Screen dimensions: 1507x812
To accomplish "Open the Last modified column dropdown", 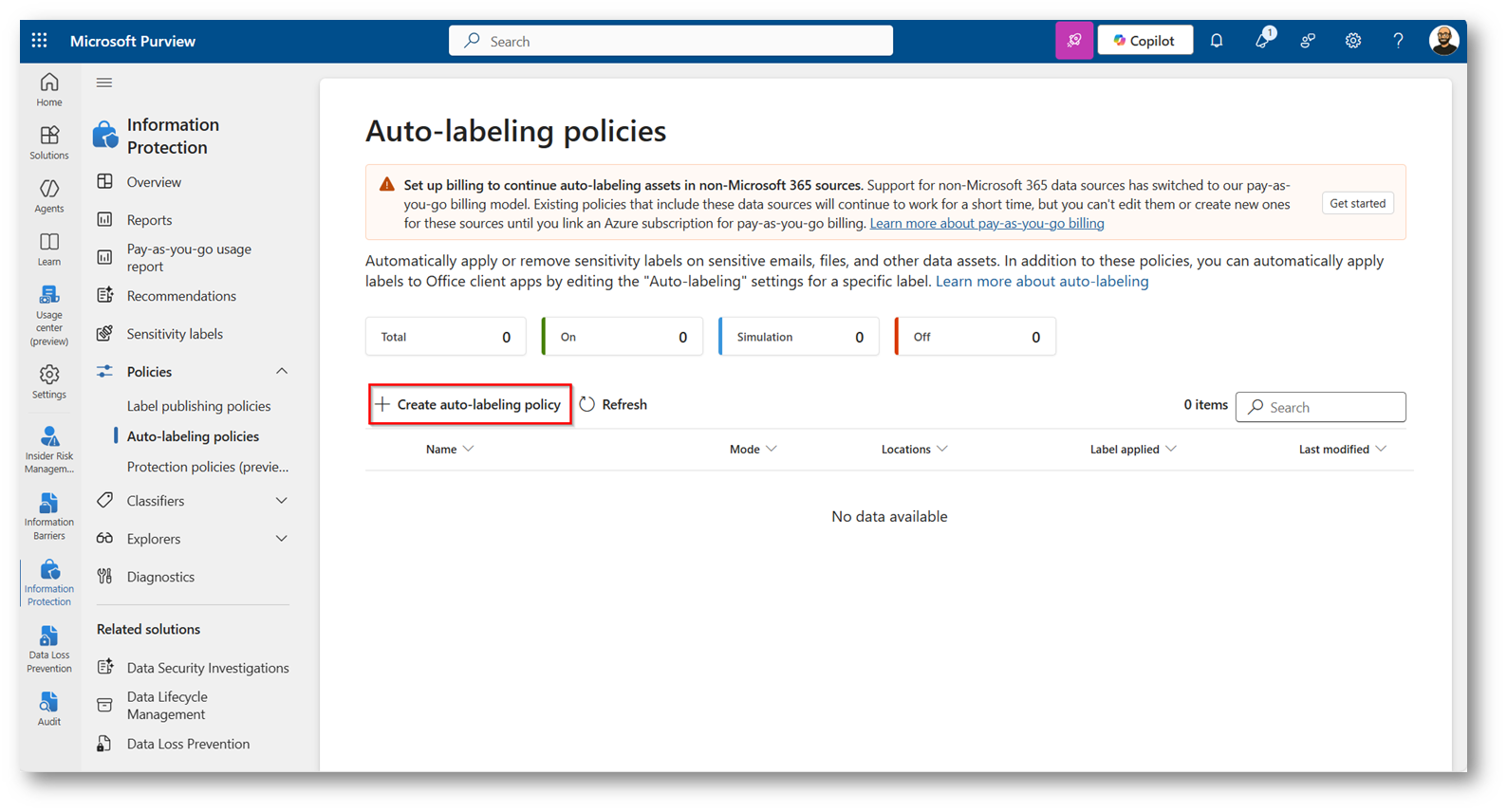I will [x=1381, y=450].
